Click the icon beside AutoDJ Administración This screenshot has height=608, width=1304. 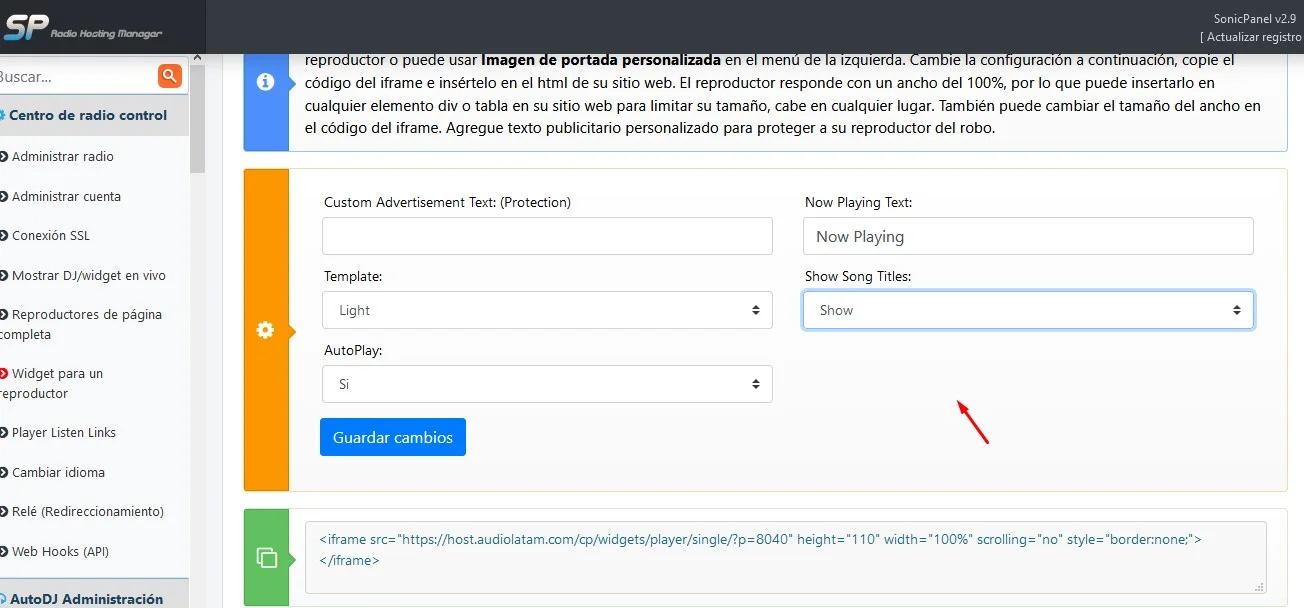[x=2, y=599]
